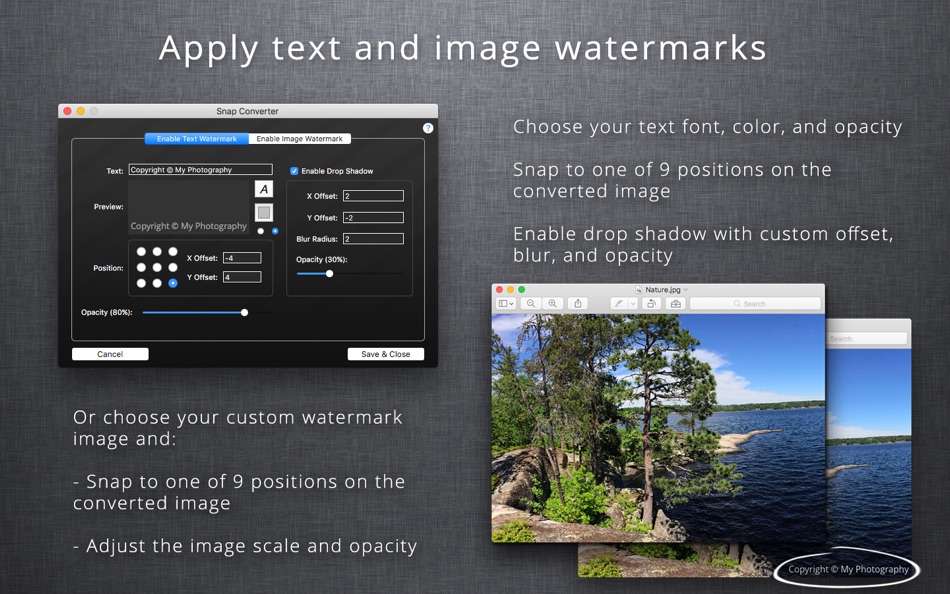Open sidebar view menu in Nature.jpg window
The width and height of the screenshot is (950, 594).
(x=506, y=303)
